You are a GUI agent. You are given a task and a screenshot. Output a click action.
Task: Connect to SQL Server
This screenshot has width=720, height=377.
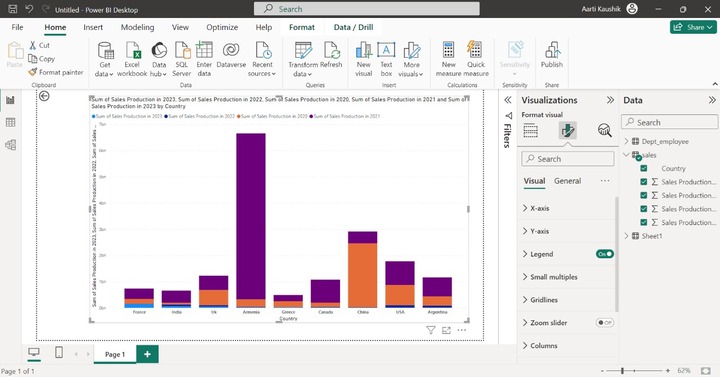[x=182, y=59]
